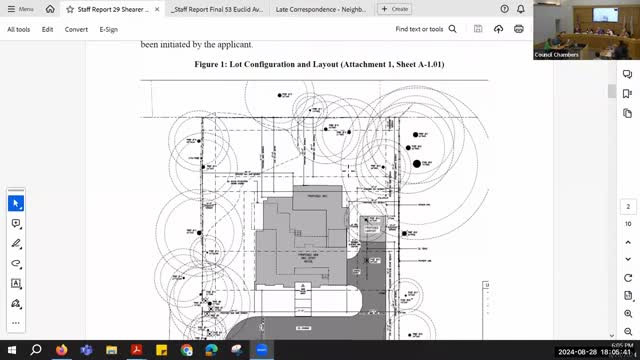The image size is (640, 360).
Task: Click the vertical scrollbar thumb
Action: pos(611,91)
